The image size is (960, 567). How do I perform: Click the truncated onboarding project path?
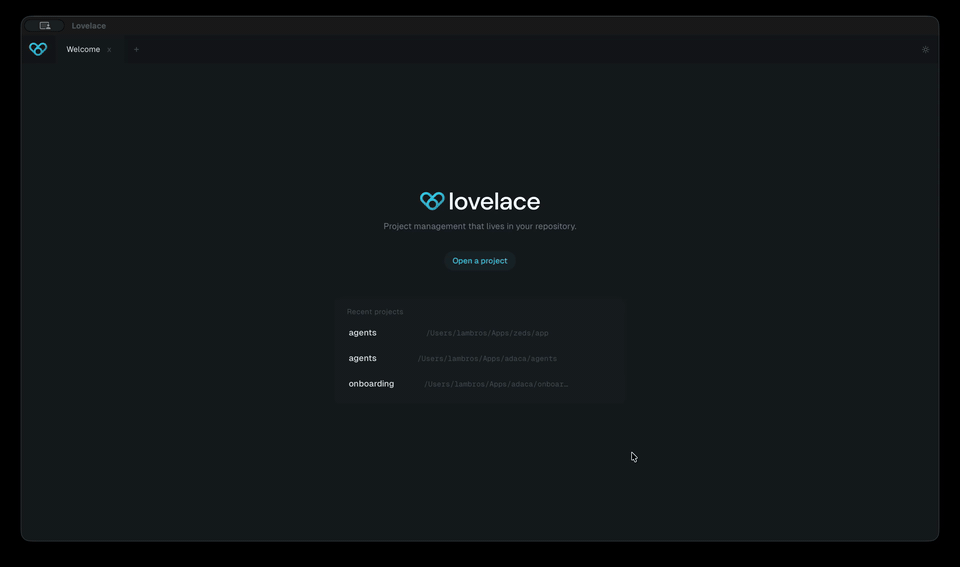coord(496,385)
